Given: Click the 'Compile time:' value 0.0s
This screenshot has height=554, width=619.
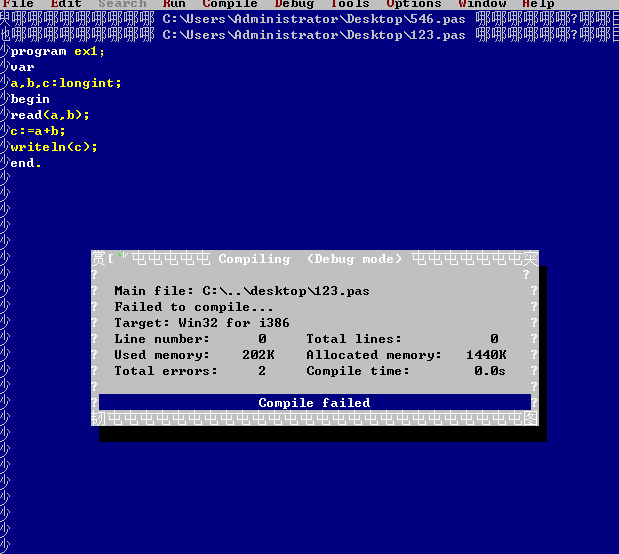Looking at the screenshot, I should (x=490, y=371).
